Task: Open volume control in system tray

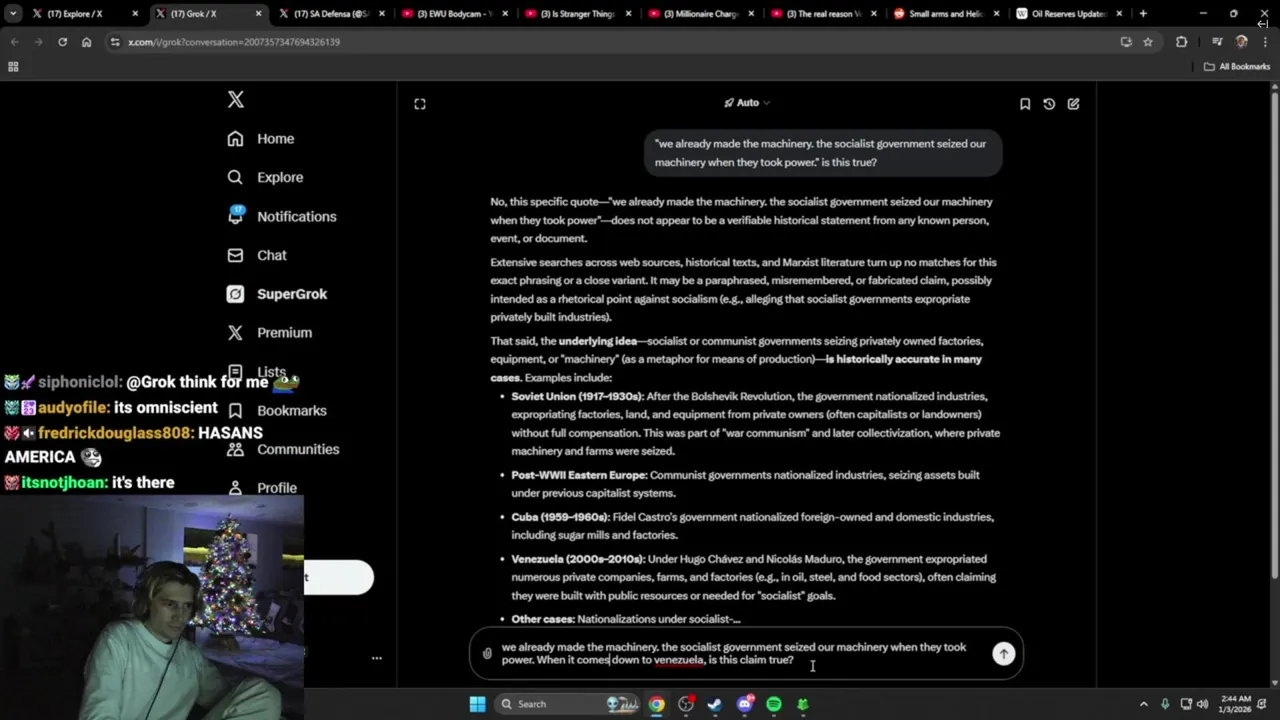Action: (1202, 704)
